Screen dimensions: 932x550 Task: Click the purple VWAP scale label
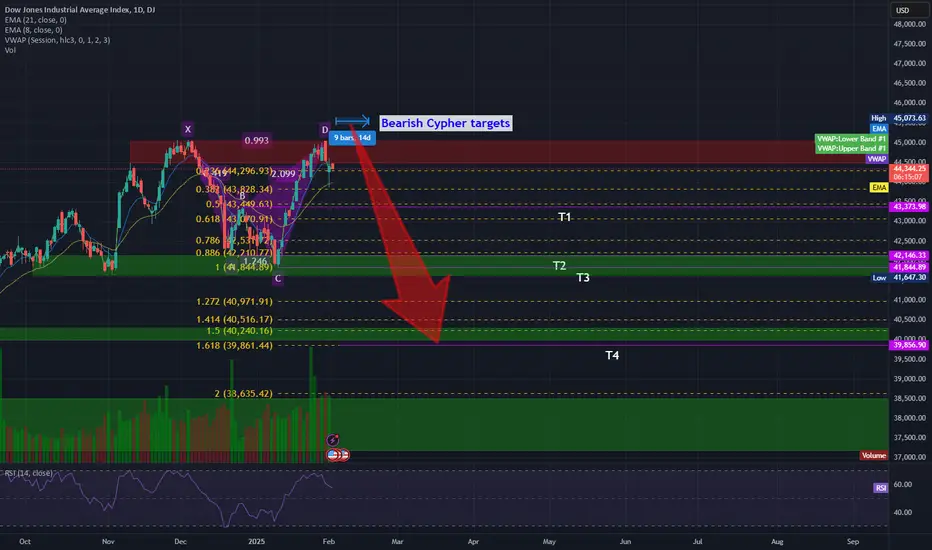pos(877,159)
